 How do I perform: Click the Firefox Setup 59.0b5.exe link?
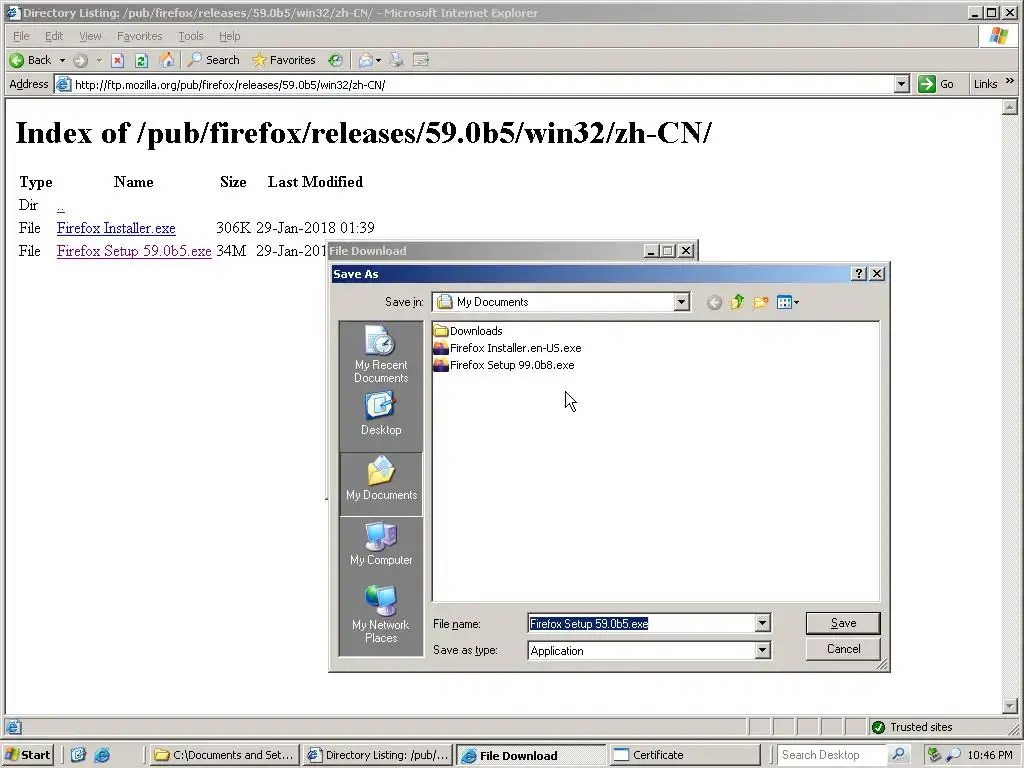[134, 251]
